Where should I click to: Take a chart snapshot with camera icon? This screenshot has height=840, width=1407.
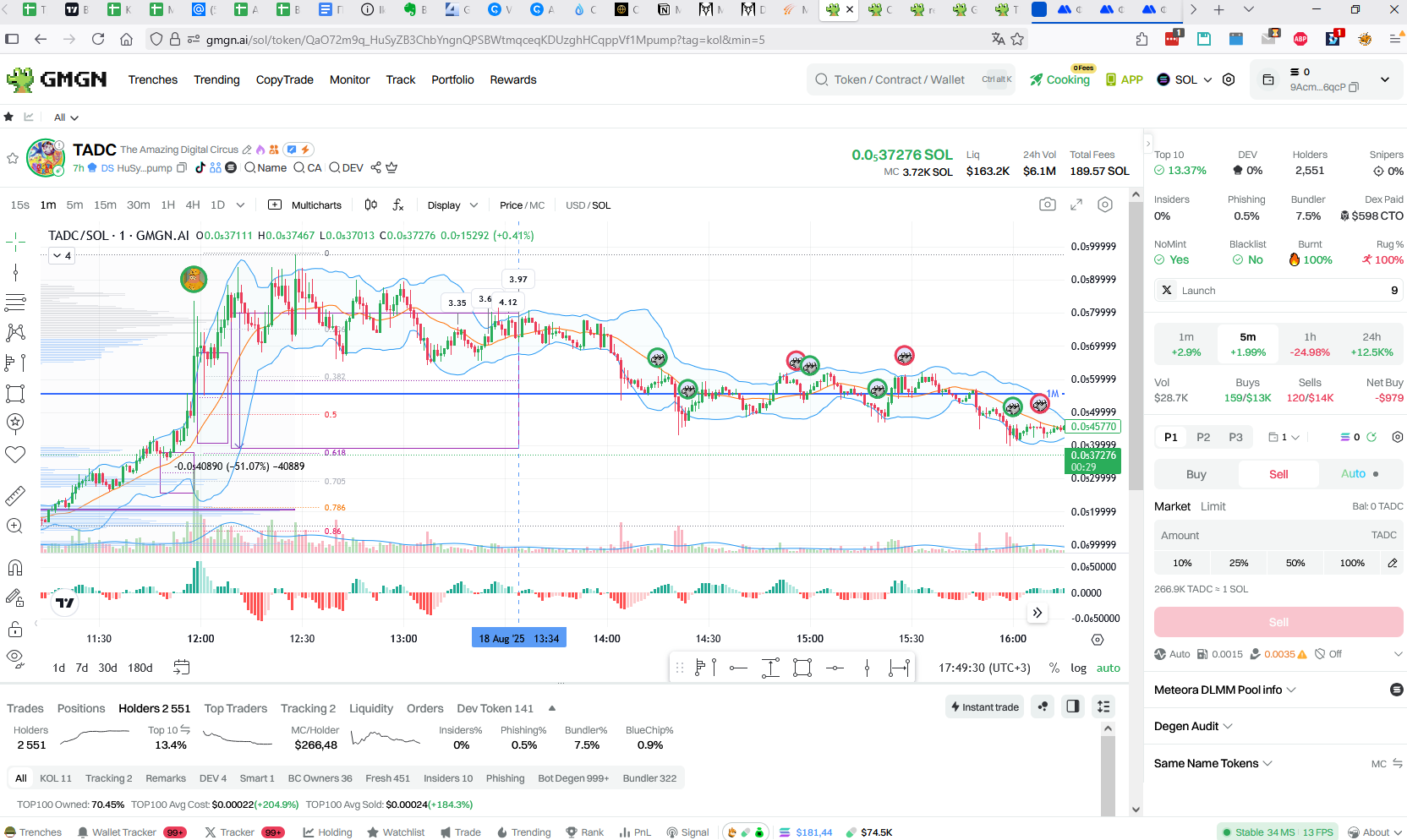pos(1047,205)
